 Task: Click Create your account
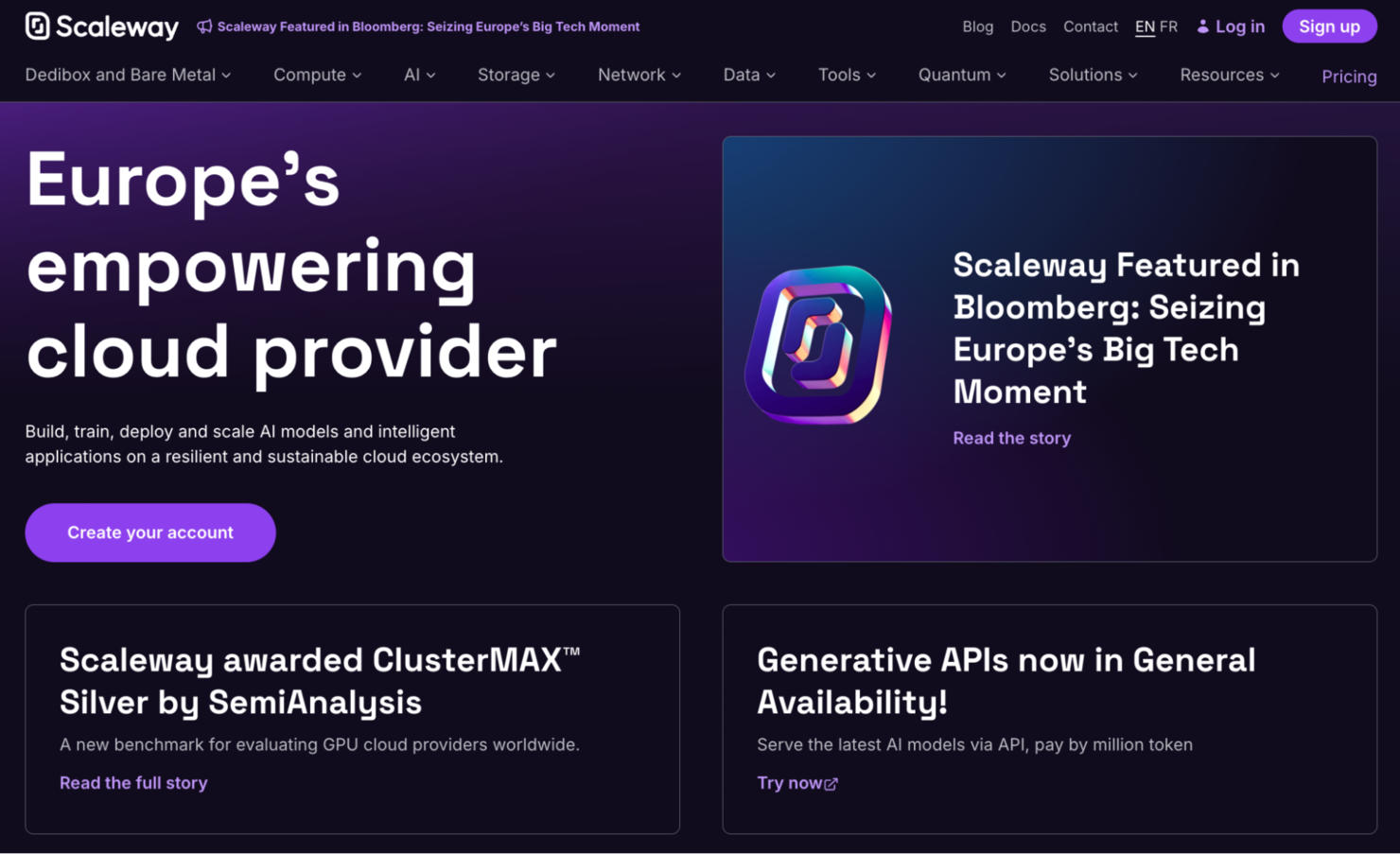coord(149,532)
